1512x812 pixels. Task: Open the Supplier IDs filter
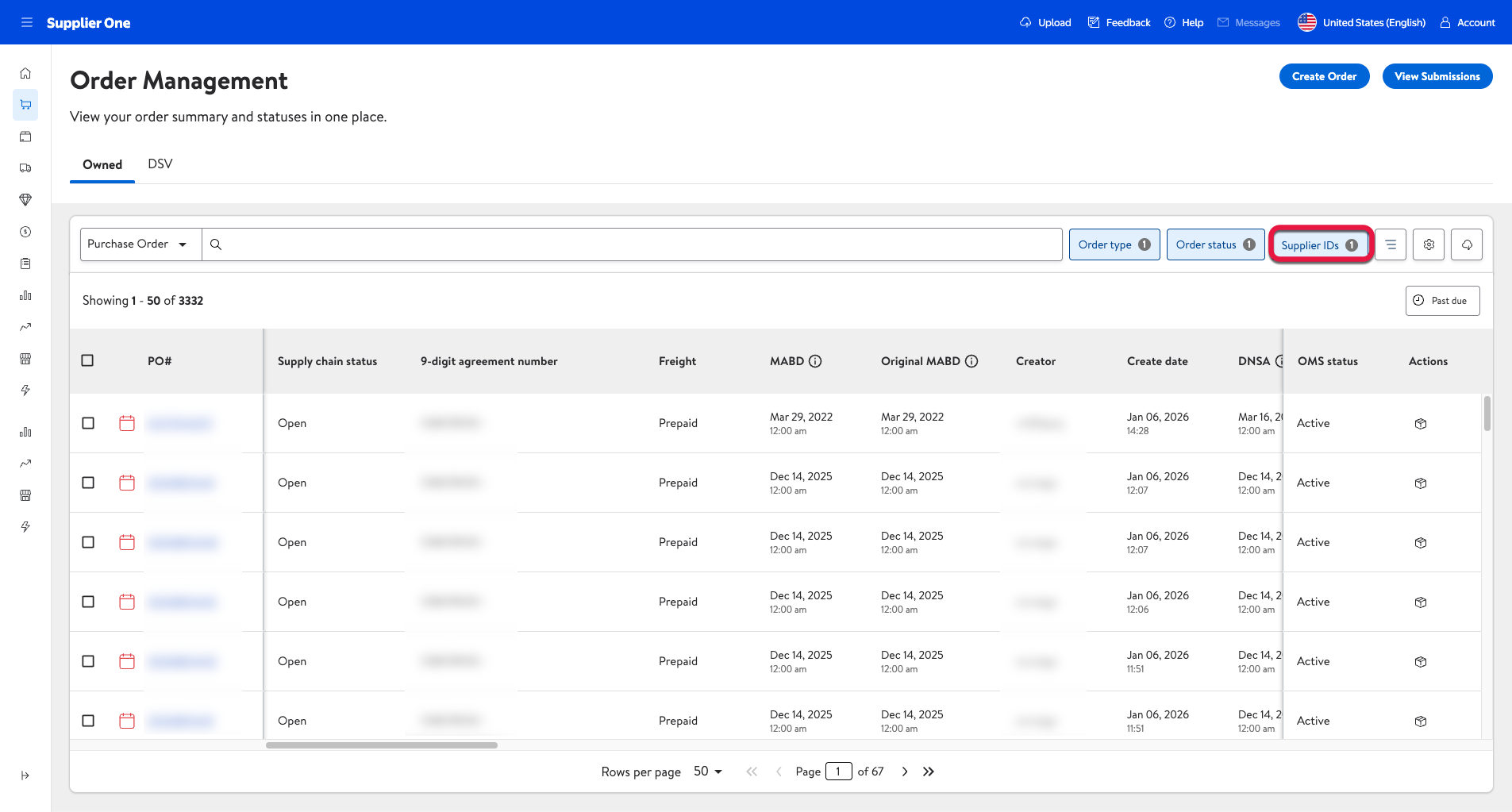[1320, 244]
